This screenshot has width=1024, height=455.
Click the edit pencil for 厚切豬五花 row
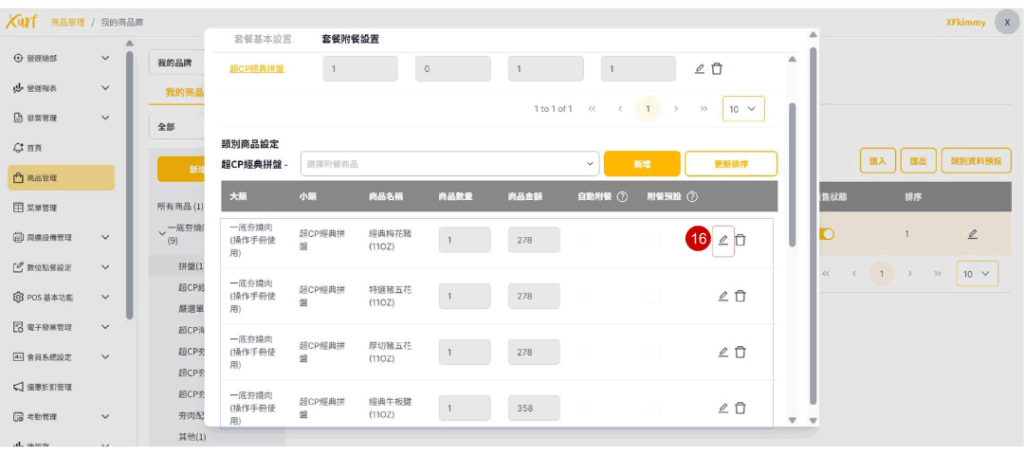(723, 352)
